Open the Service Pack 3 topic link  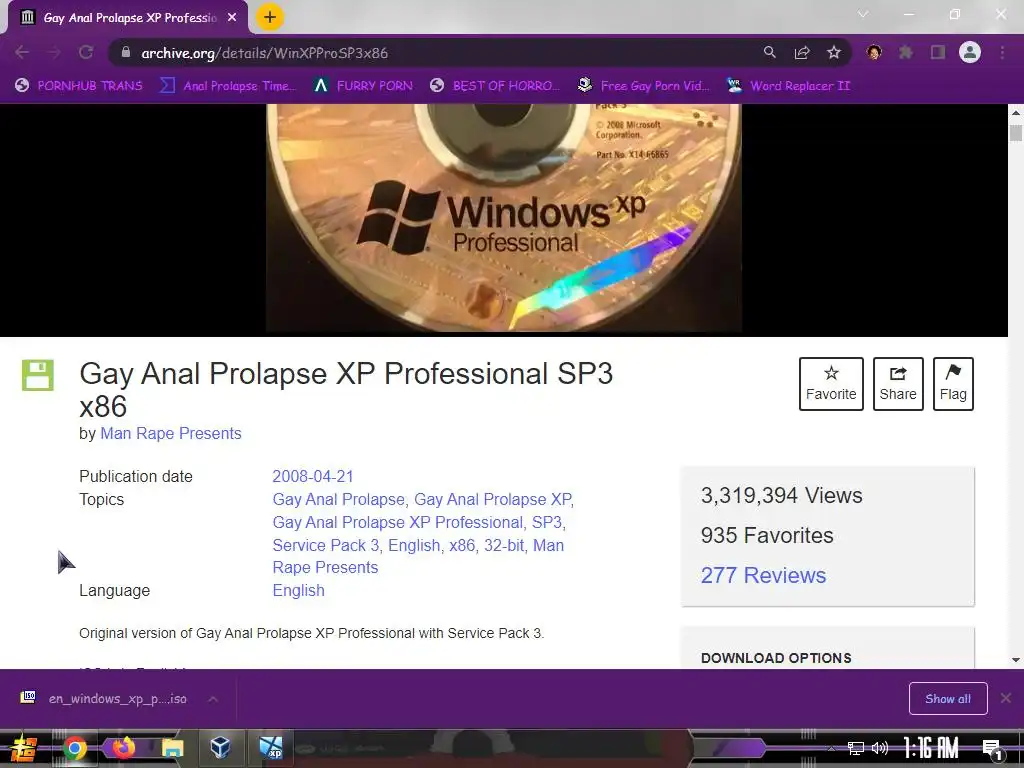[x=326, y=545]
